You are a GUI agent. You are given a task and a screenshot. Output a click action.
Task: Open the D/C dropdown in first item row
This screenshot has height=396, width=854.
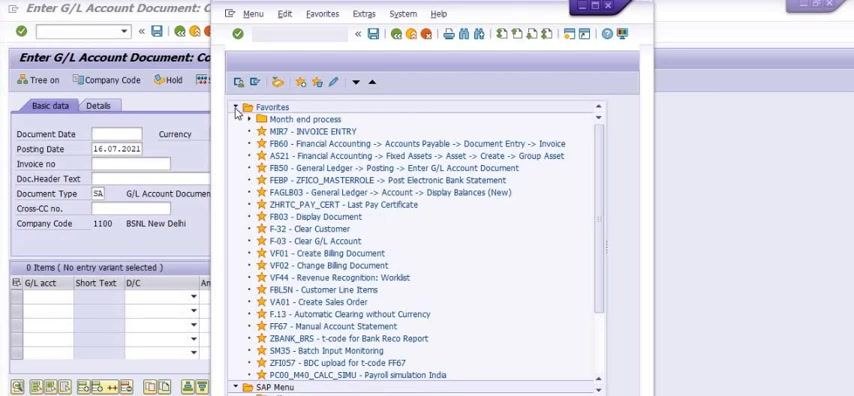(193, 297)
